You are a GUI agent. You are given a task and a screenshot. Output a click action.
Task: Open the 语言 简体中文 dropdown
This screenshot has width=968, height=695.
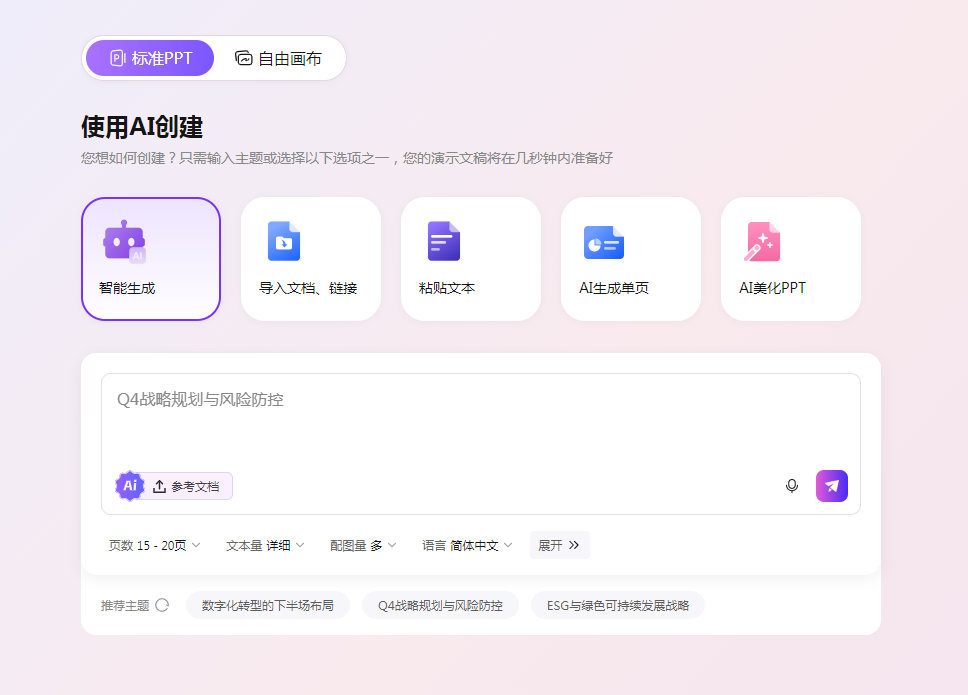467,545
